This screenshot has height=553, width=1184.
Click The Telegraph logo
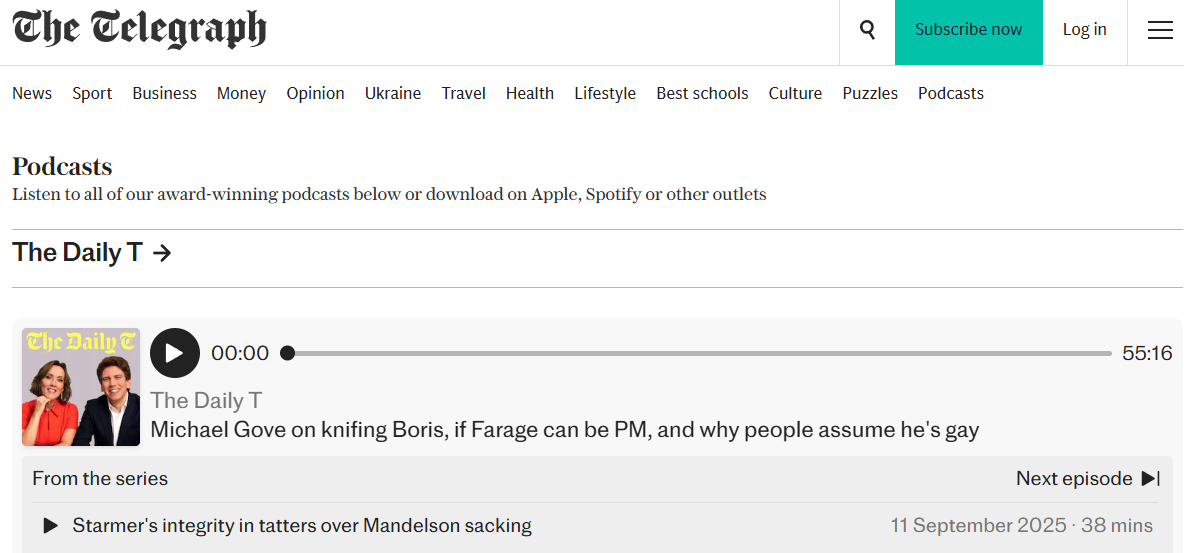tap(139, 29)
